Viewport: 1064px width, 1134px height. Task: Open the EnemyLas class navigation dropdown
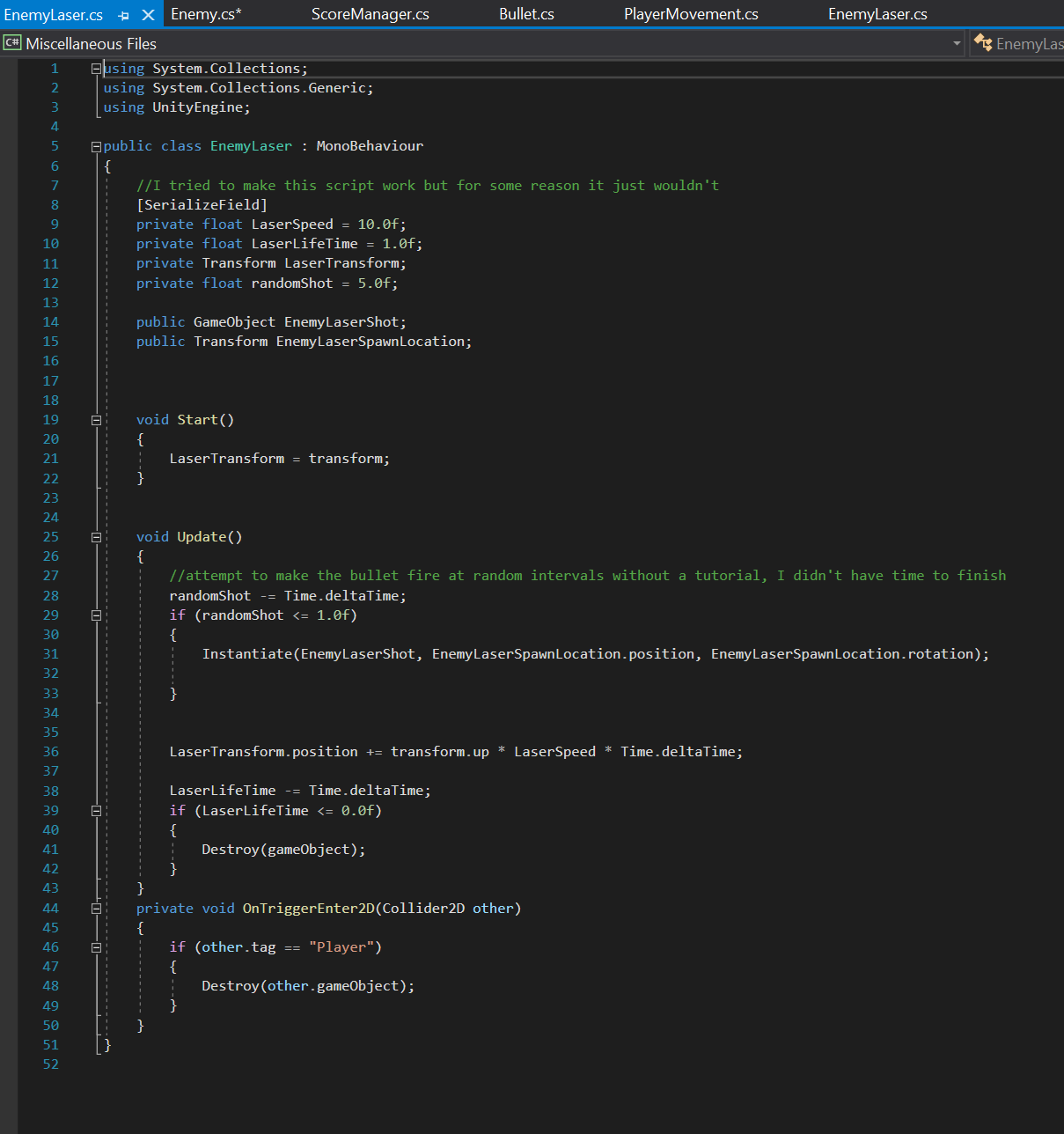pos(1018,43)
